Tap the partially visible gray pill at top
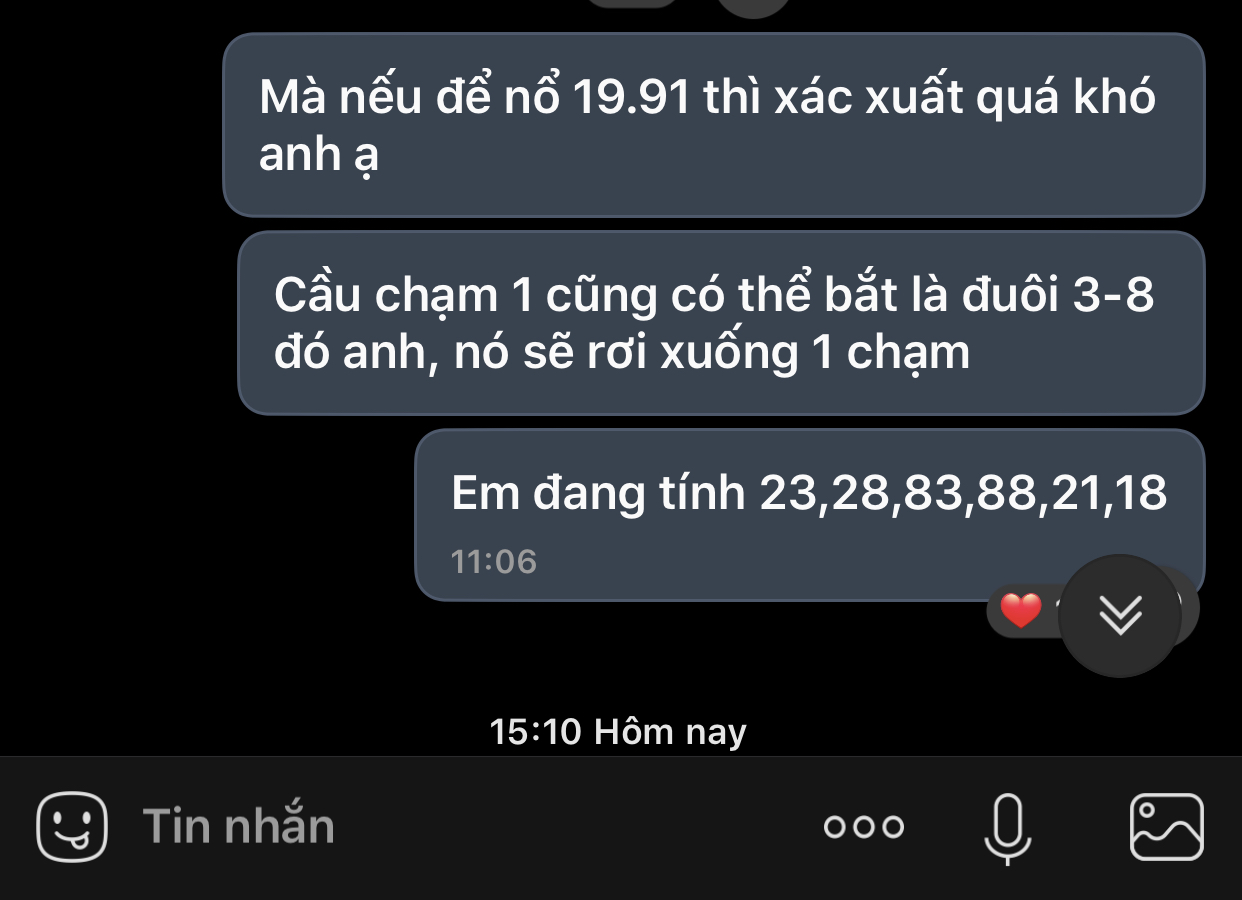Viewport: 1242px width, 900px height. [632, 4]
